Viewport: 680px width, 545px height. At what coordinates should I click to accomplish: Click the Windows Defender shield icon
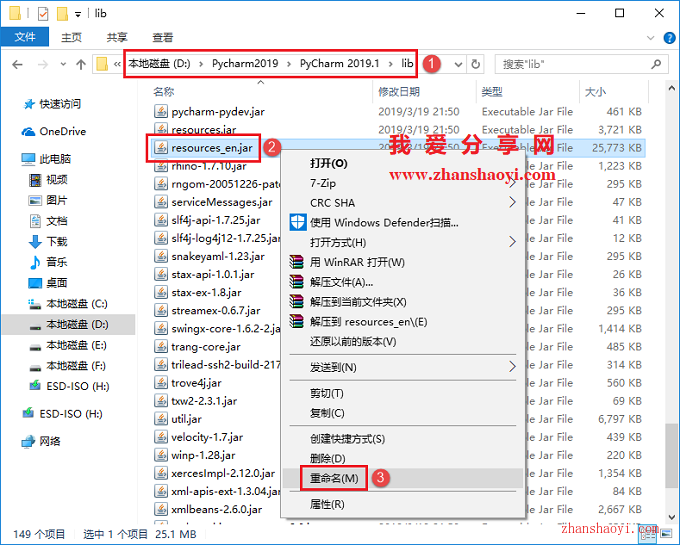click(x=298, y=222)
